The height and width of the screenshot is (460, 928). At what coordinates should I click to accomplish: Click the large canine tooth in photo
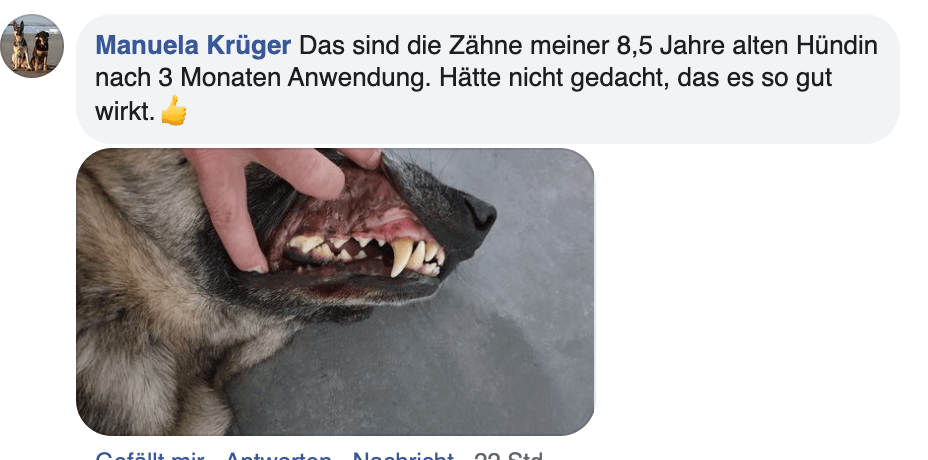click(402, 256)
